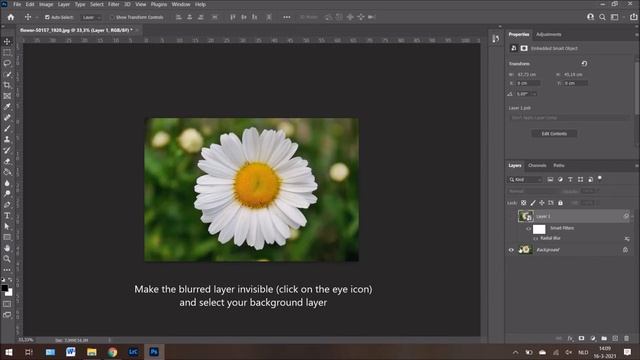Select the Zoom tool in the toolbox
The height and width of the screenshot is (360, 640).
7,259
